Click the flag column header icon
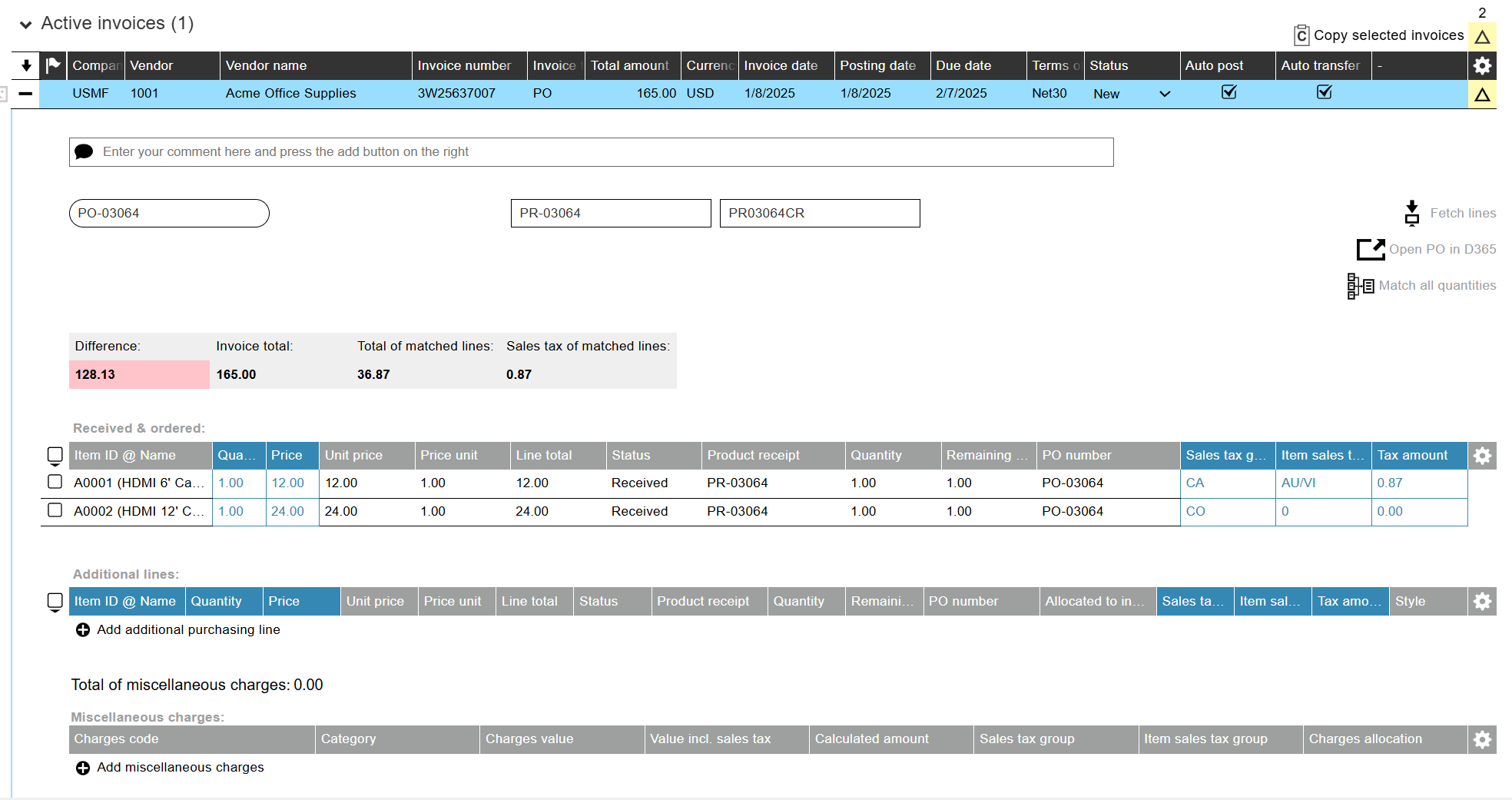1512x800 pixels. coord(53,66)
